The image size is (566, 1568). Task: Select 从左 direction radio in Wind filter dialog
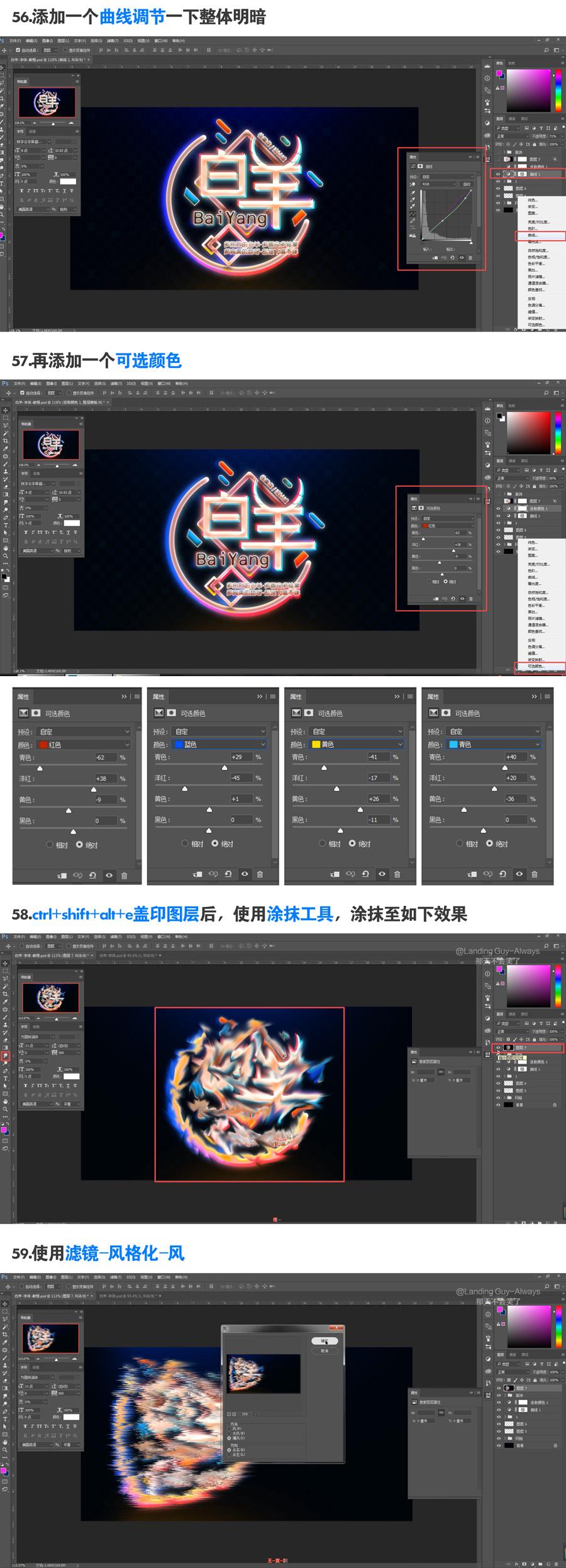point(229,1455)
